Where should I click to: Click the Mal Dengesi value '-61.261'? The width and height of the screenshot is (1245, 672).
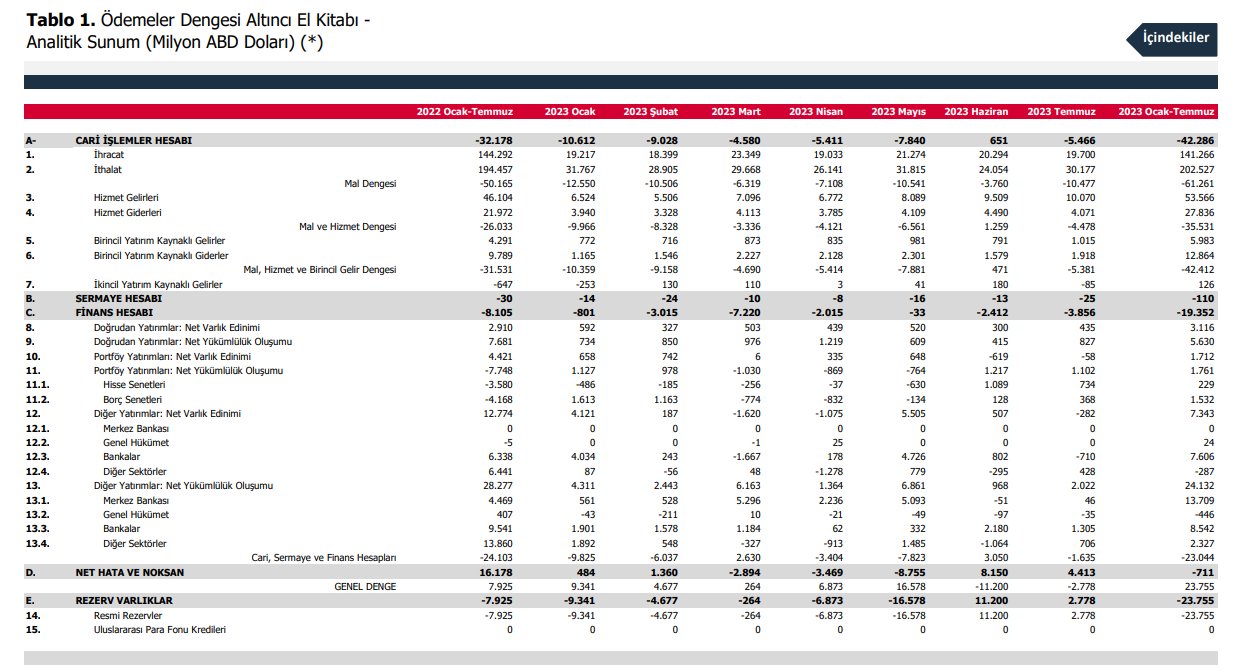(1199, 184)
